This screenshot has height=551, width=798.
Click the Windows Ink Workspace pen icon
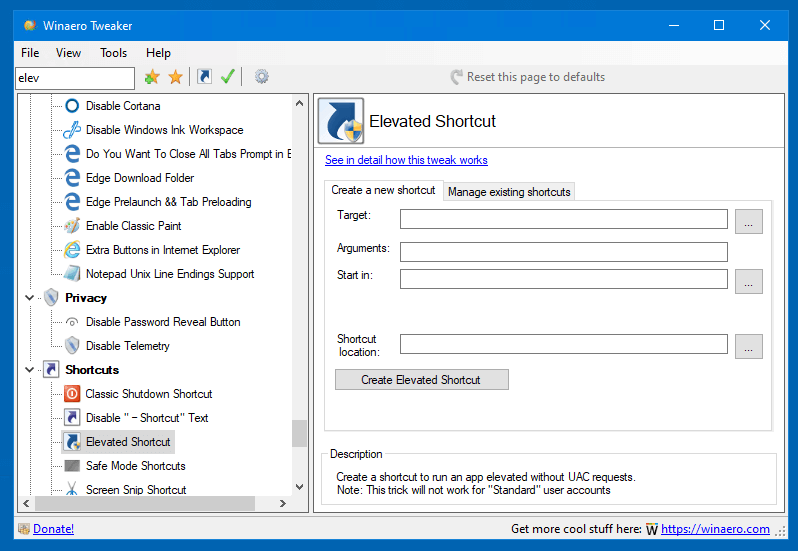tap(72, 130)
